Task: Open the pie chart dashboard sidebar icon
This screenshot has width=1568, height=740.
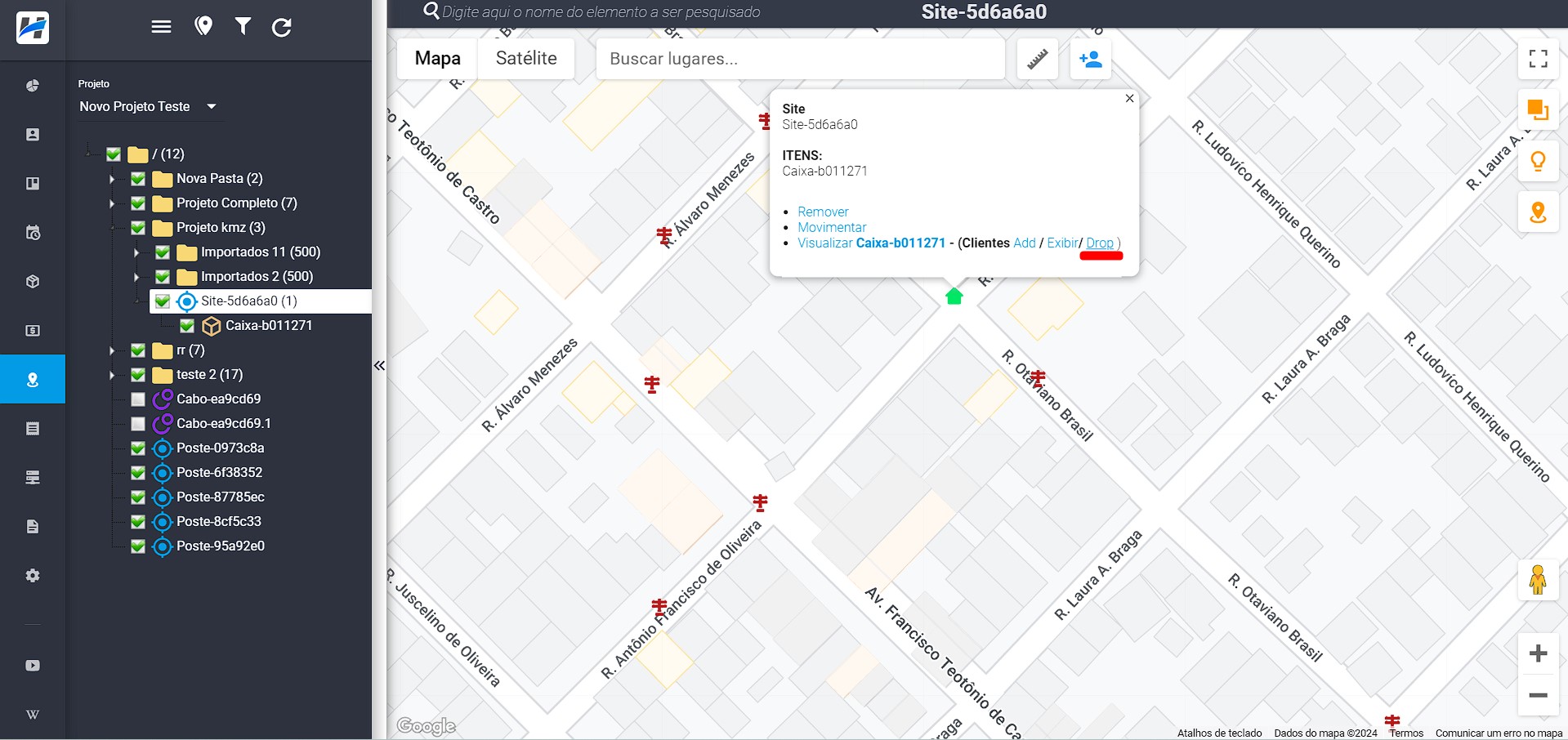Action: click(x=33, y=86)
